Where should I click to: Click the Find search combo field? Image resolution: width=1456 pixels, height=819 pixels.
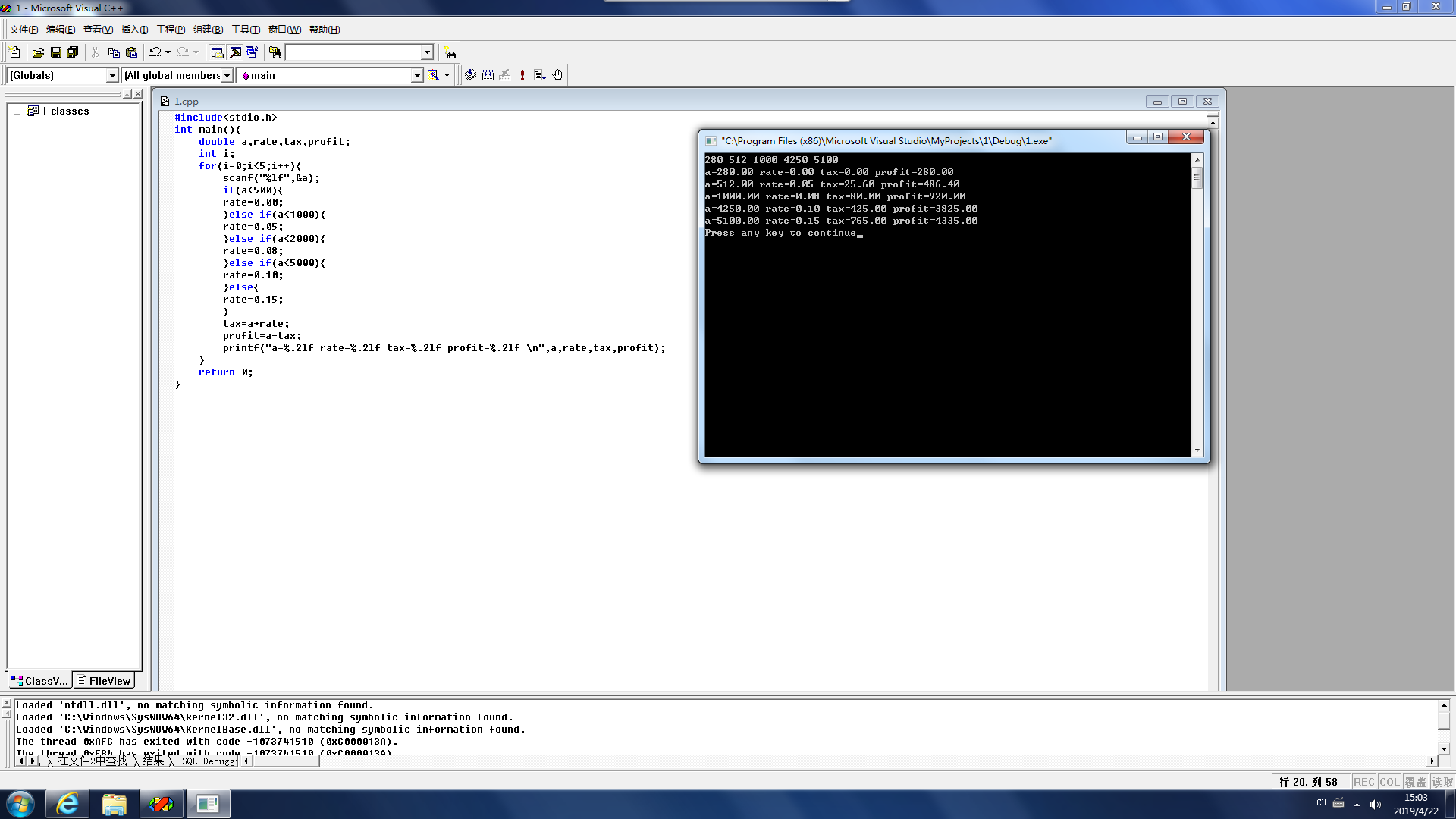pyautogui.click(x=353, y=52)
